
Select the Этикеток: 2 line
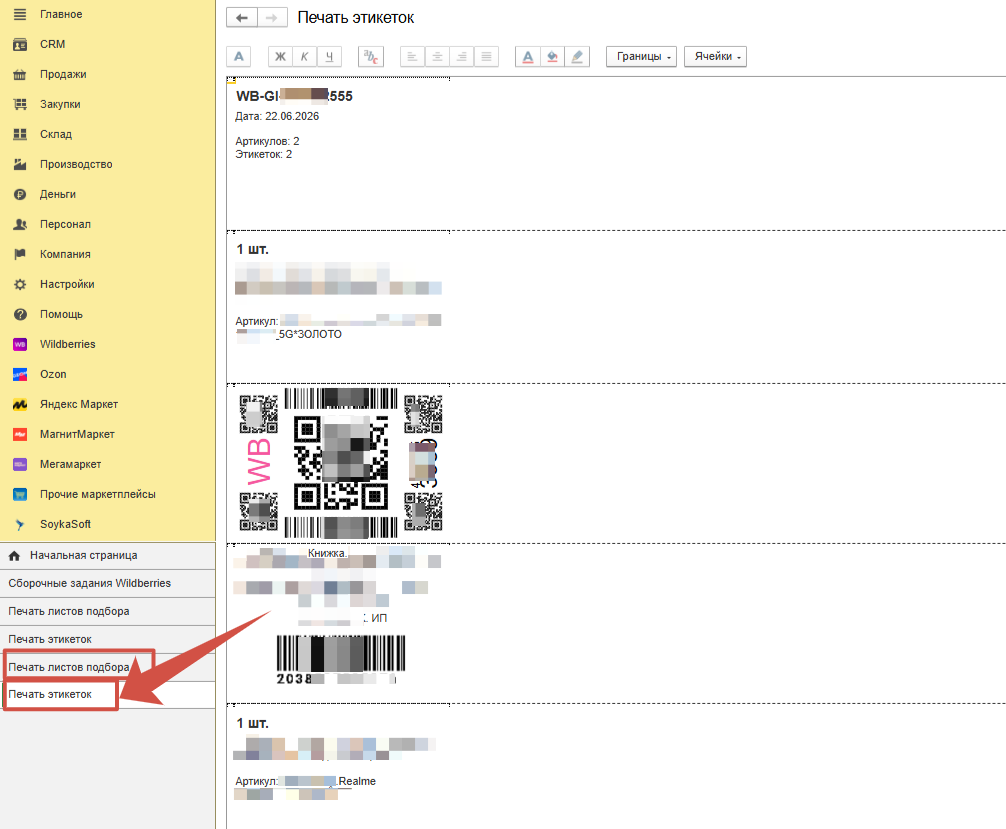(x=263, y=155)
